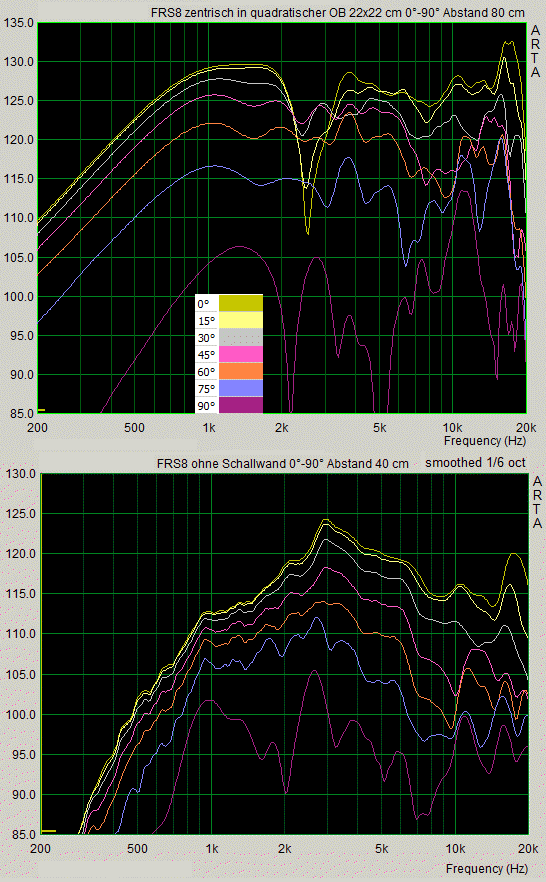Click the '100.0' y-axis value of bottom graph
The image size is (546, 882).
(x=21, y=715)
